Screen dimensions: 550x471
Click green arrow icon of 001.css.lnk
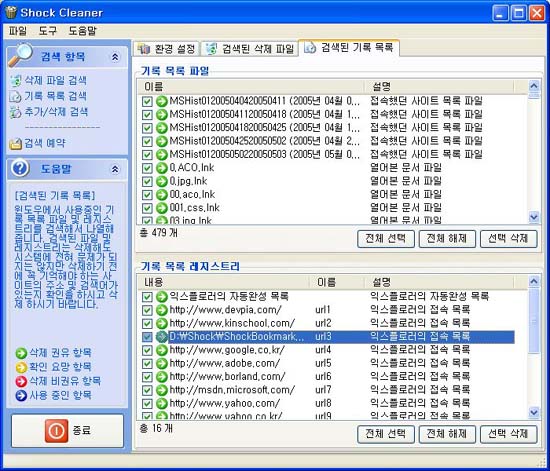162,208
